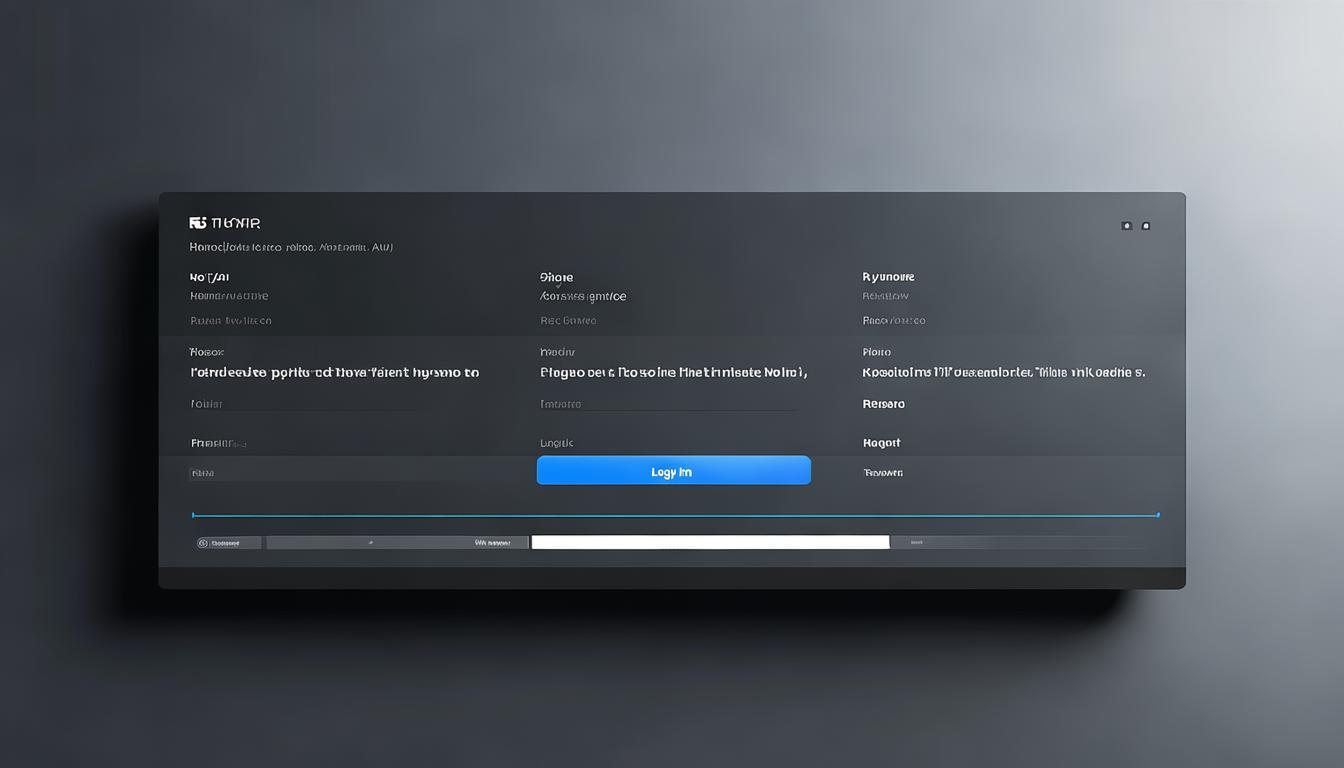Select the gray tab segment left of the white bar
The width and height of the screenshot is (1344, 768).
click(x=397, y=543)
